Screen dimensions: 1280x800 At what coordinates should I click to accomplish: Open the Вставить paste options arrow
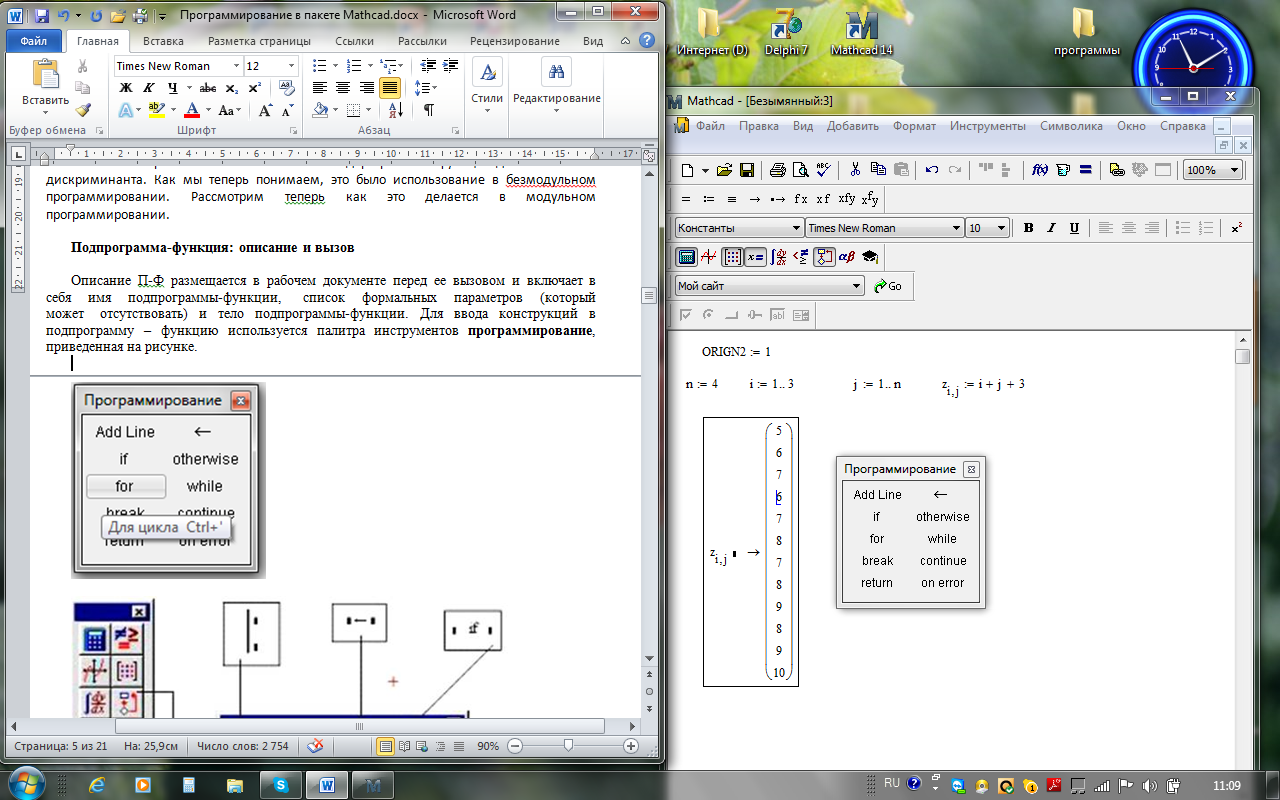45,112
